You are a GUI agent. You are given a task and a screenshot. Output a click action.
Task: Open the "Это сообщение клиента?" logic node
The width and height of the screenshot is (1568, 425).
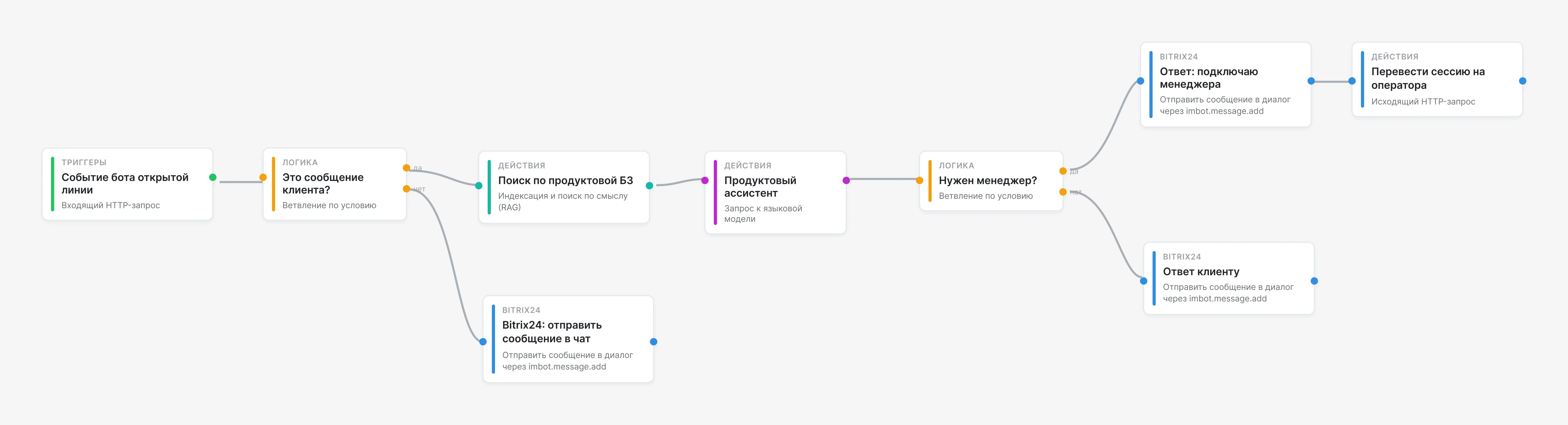pyautogui.click(x=335, y=184)
